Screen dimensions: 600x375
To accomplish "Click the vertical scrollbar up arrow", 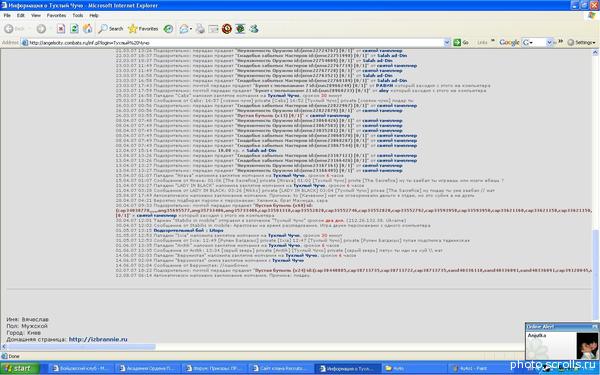I will [x=595, y=53].
